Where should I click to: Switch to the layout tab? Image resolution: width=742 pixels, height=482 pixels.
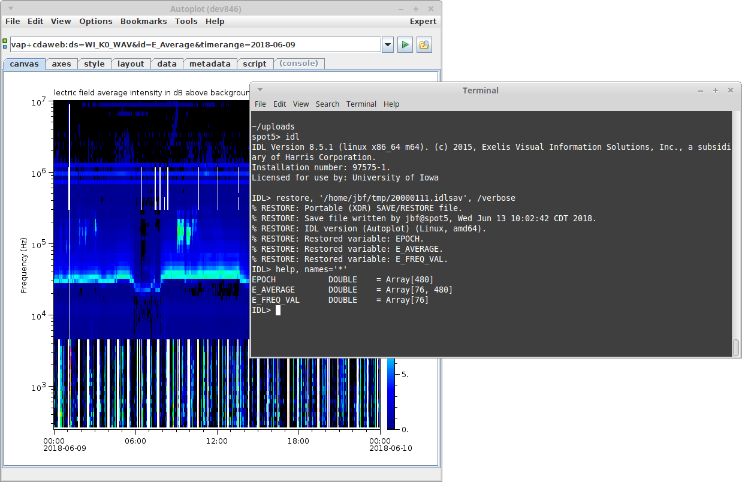(x=131, y=64)
